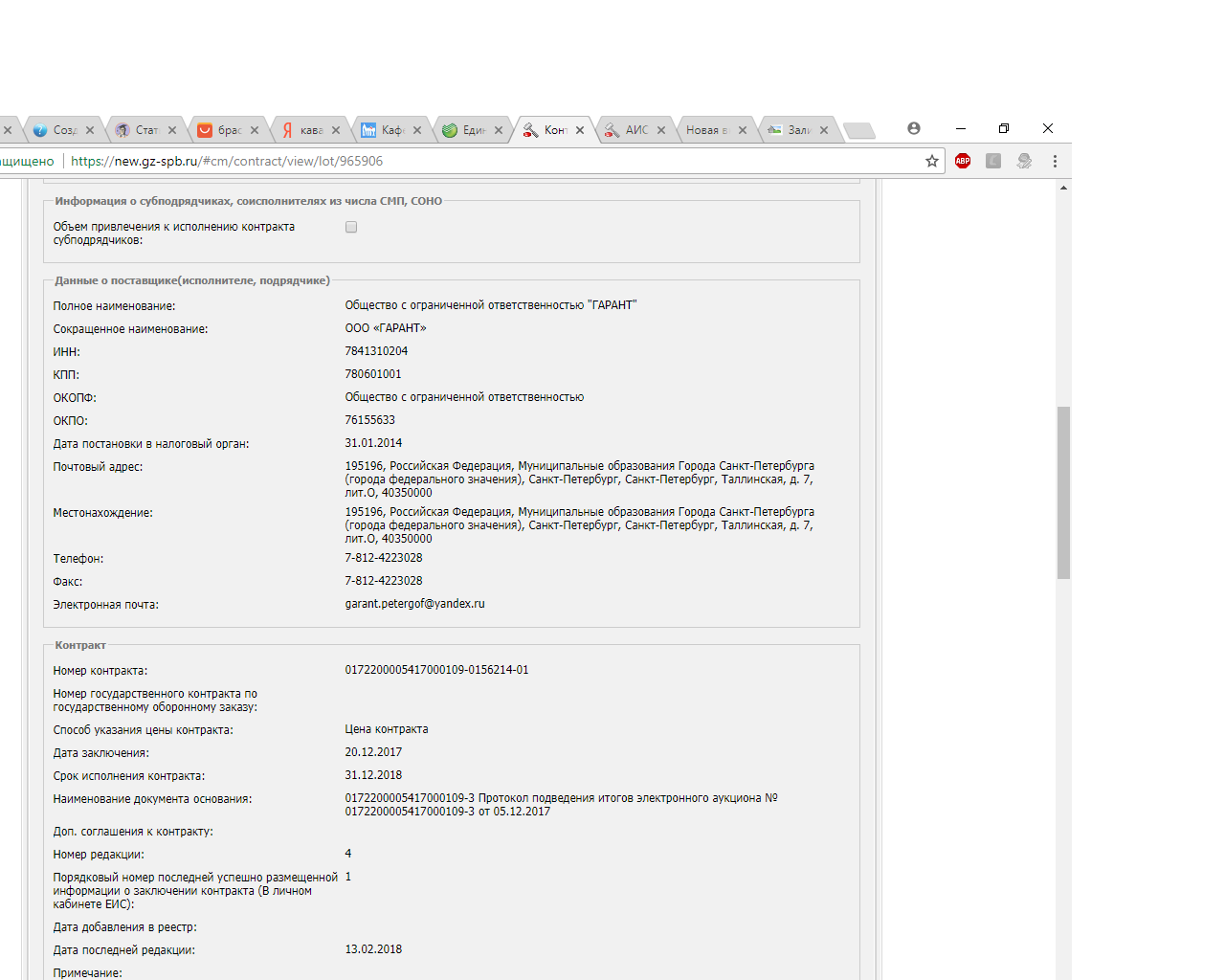The height and width of the screenshot is (980, 1225).
Task: Click the email garant.petergof@yandex.ru
Action: [415, 604]
